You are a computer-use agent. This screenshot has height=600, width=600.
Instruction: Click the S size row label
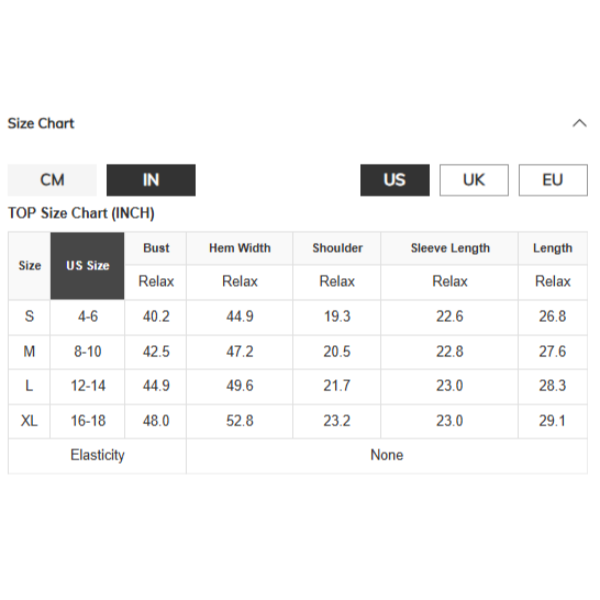click(30, 316)
